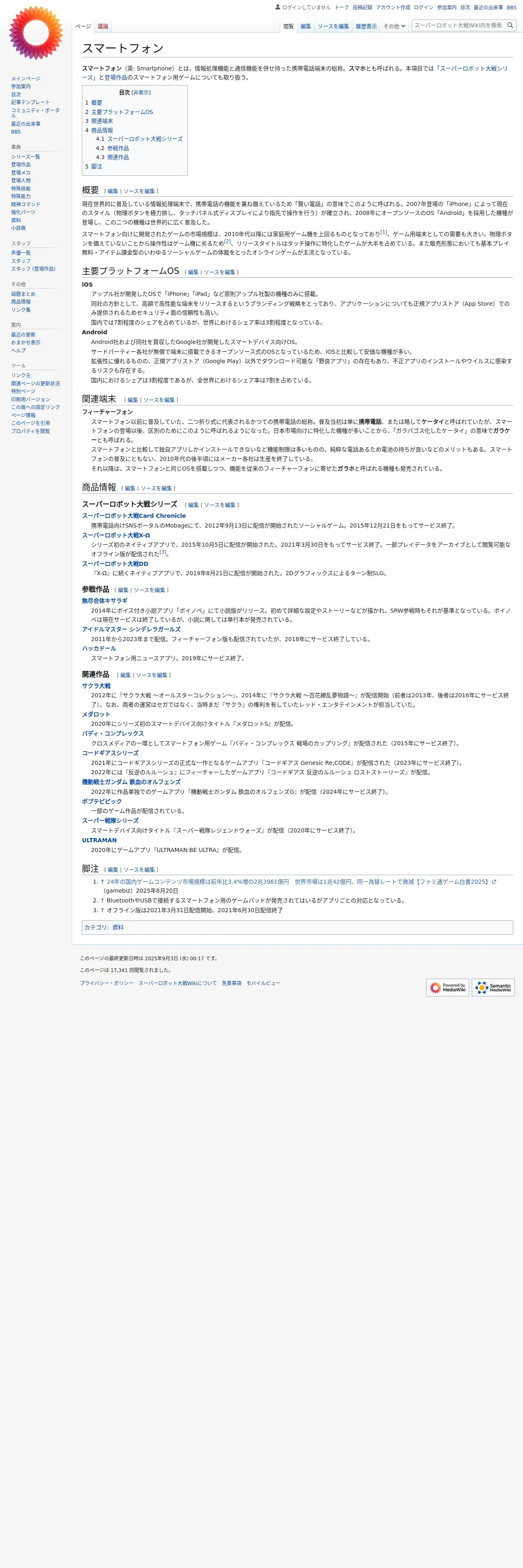Viewport: 523px width, 1568px height.
Task: Open コミュニティ・ポータル in sidebar
Action: pyautogui.click(x=35, y=113)
